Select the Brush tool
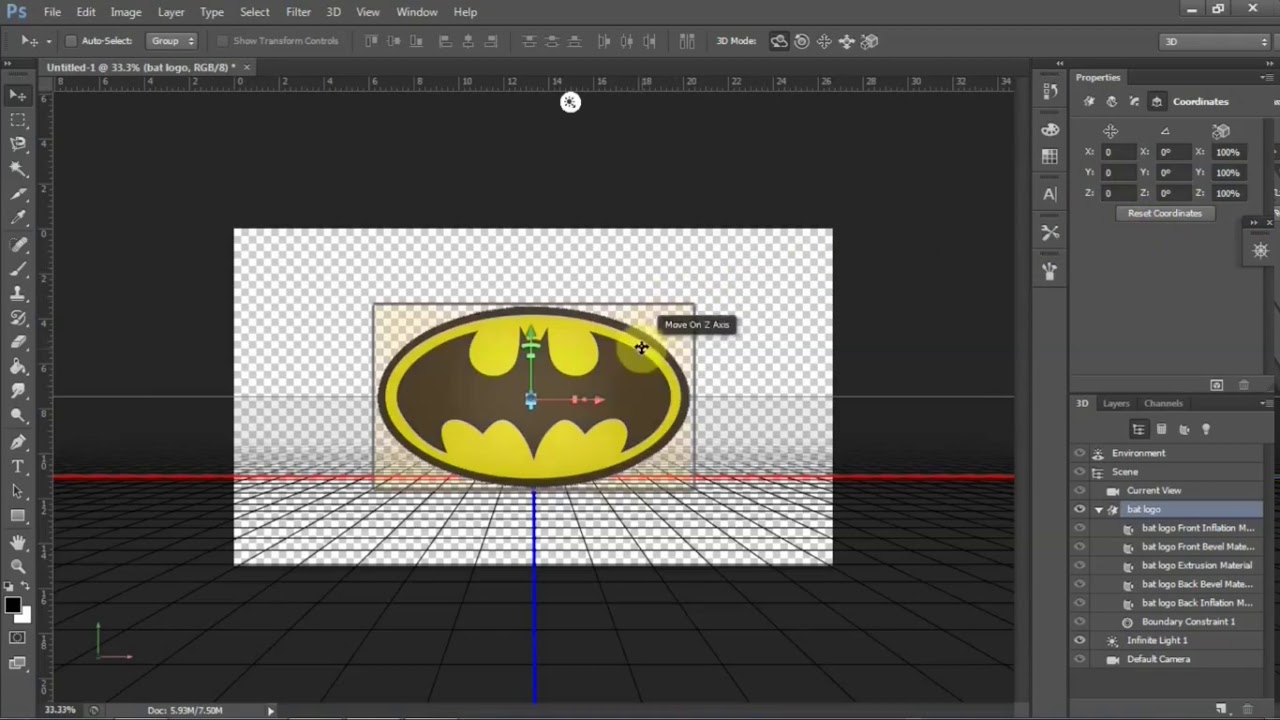Screen dimensions: 1280x720 (18, 269)
